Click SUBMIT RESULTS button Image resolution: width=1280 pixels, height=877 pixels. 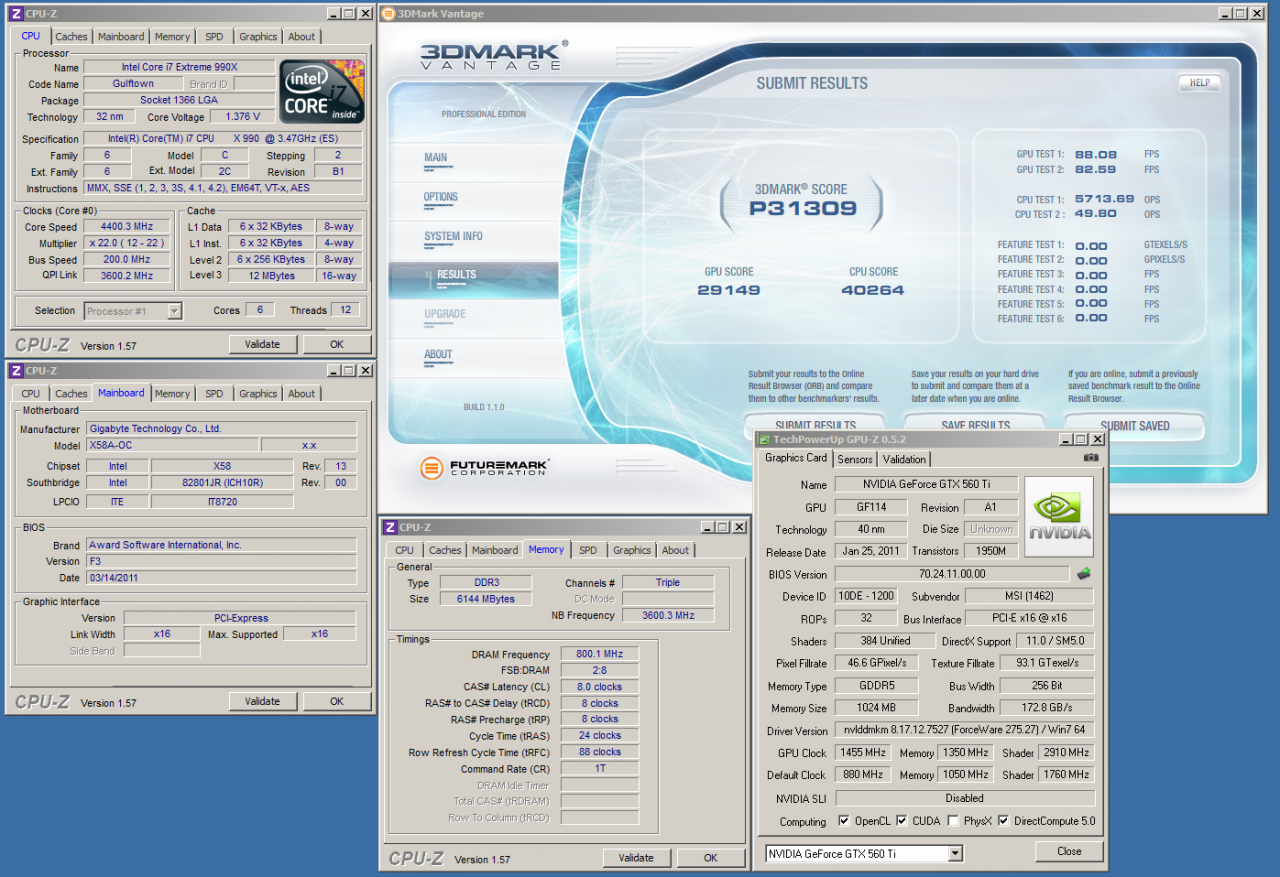click(815, 425)
